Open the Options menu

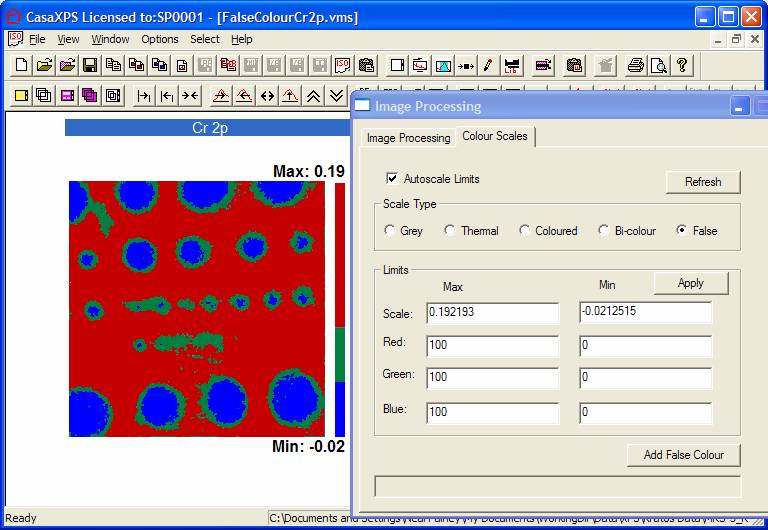pos(159,39)
